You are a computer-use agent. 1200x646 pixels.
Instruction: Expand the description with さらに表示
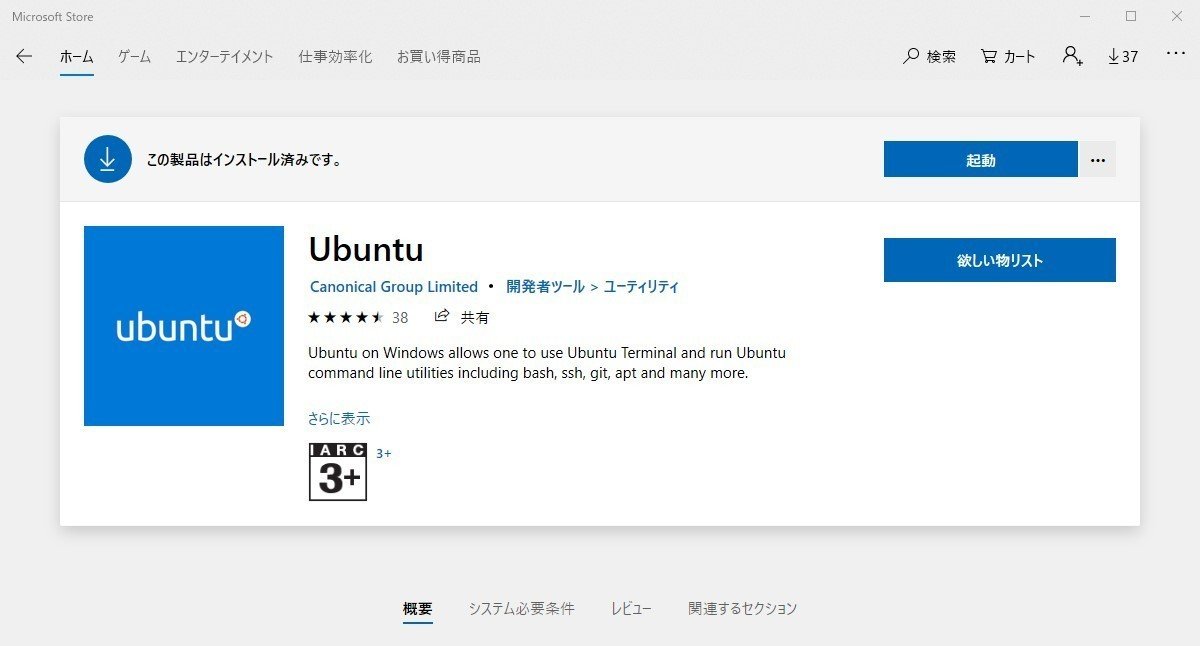point(339,418)
